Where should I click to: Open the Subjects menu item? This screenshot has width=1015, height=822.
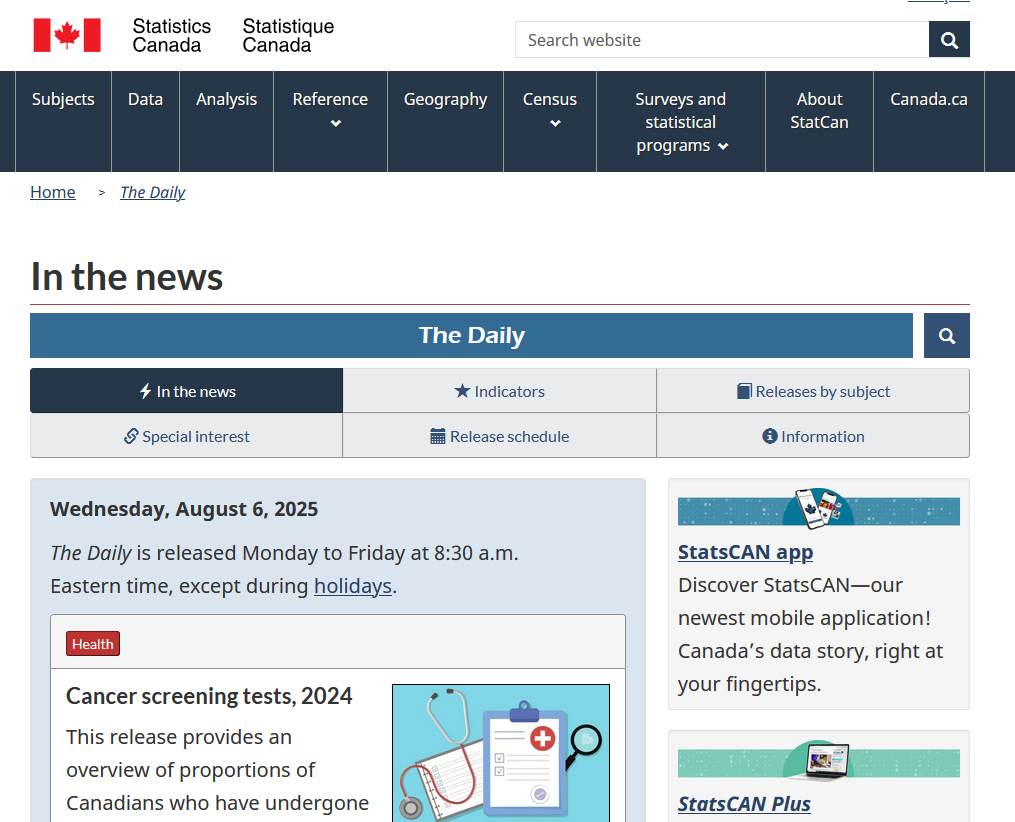point(63,121)
